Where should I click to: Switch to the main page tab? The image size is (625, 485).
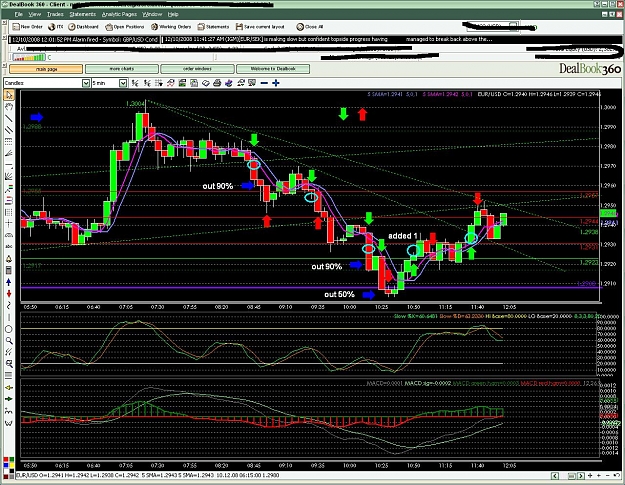pos(46,69)
